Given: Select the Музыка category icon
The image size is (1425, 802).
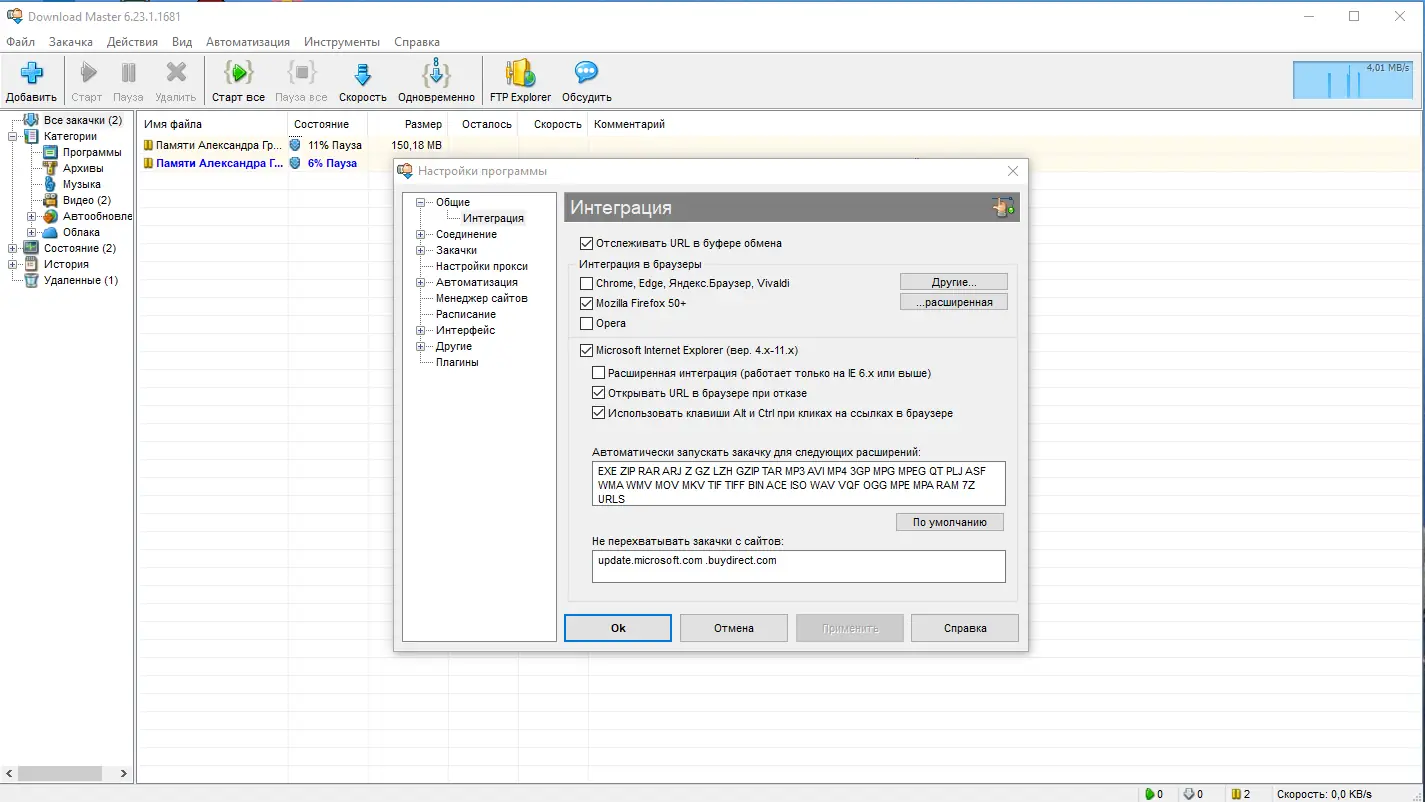Looking at the screenshot, I should point(50,184).
